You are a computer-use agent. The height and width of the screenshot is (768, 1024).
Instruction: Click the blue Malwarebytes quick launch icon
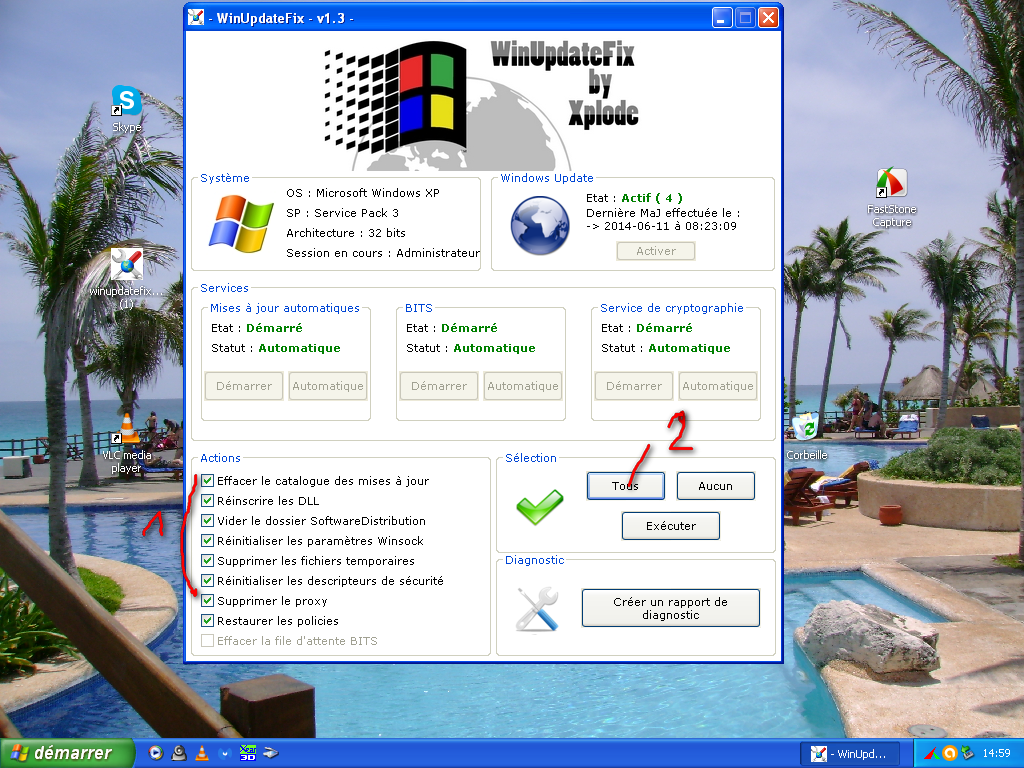225,753
